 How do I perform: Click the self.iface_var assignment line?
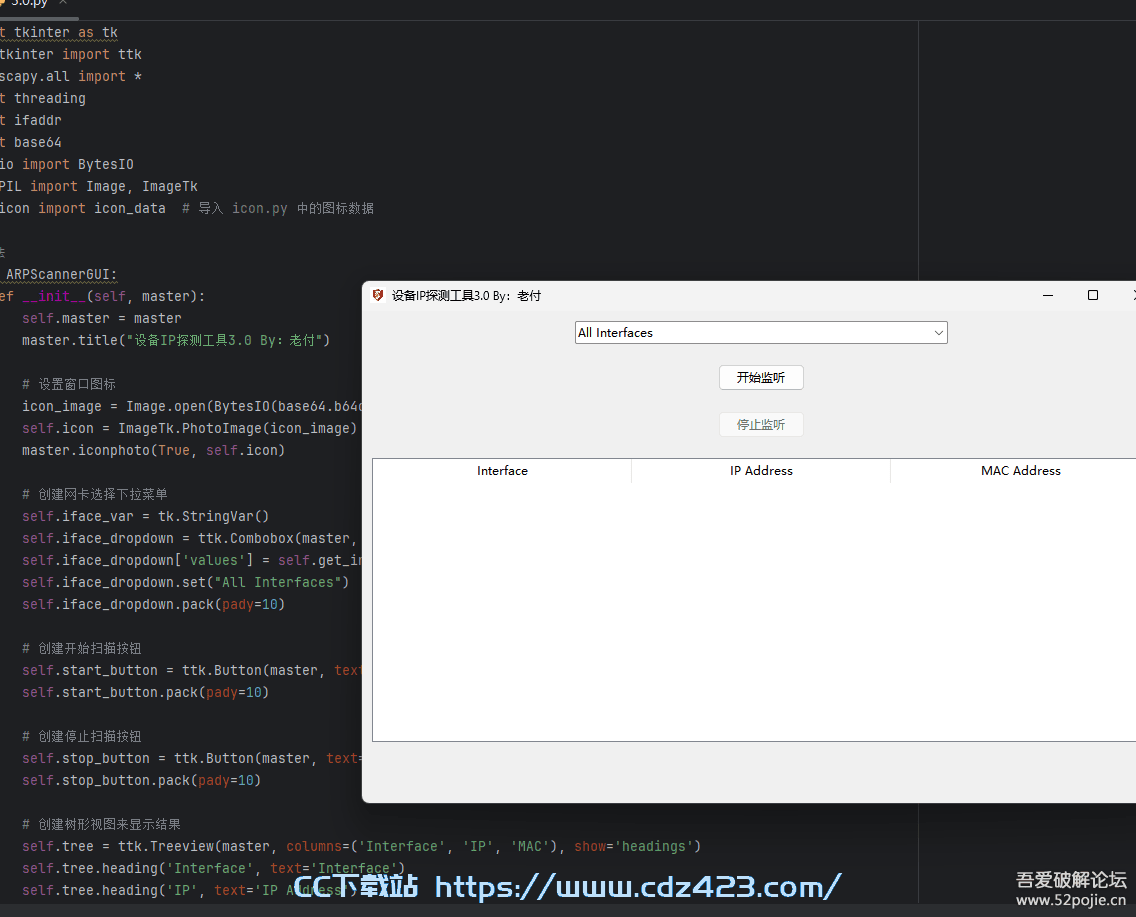pos(146,516)
